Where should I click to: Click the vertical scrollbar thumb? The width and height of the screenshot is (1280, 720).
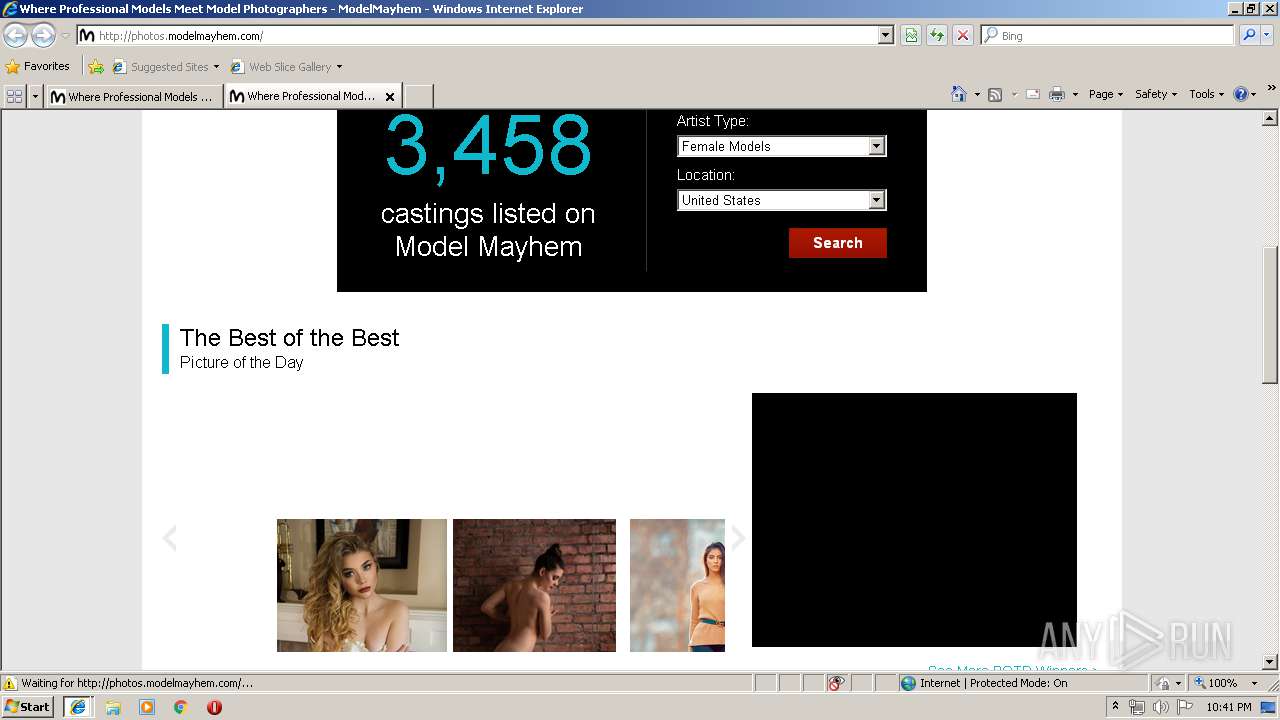pos(1270,315)
